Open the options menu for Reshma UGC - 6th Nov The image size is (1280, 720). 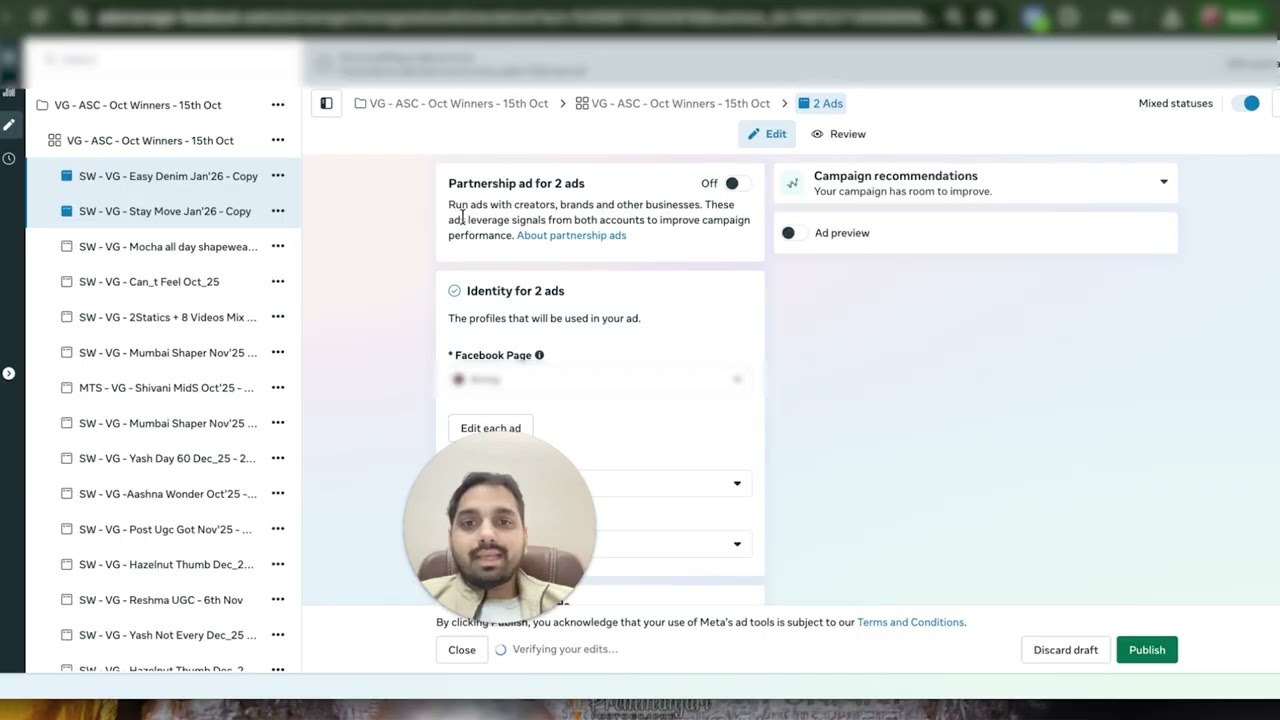(278, 600)
